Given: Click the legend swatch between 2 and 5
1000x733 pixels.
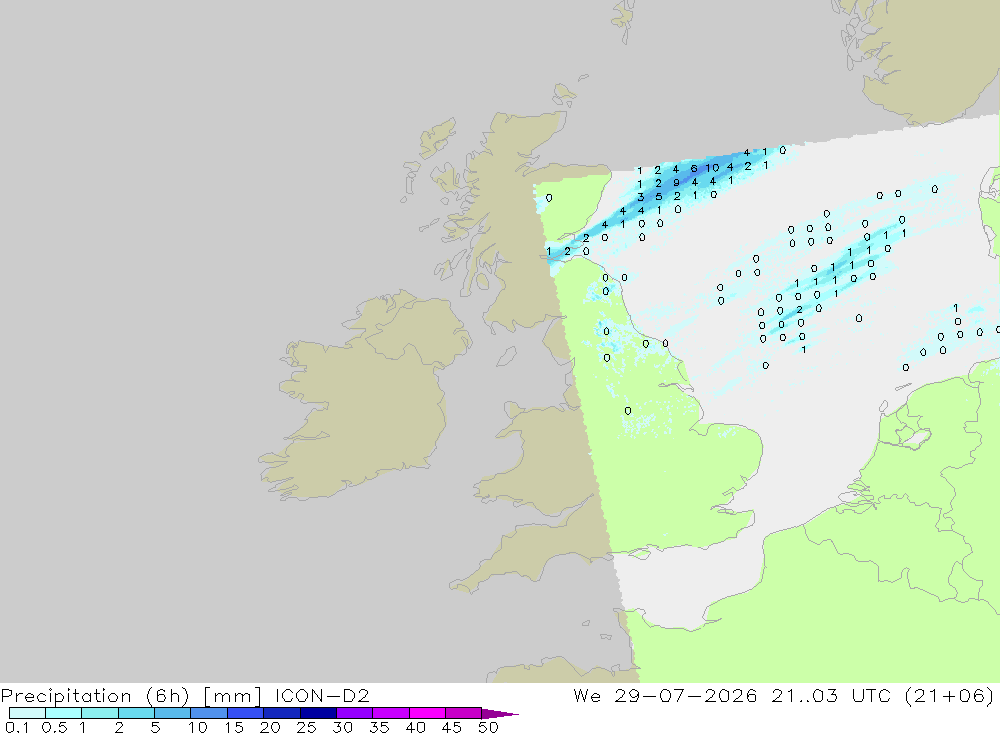Looking at the screenshot, I should coord(136,713).
